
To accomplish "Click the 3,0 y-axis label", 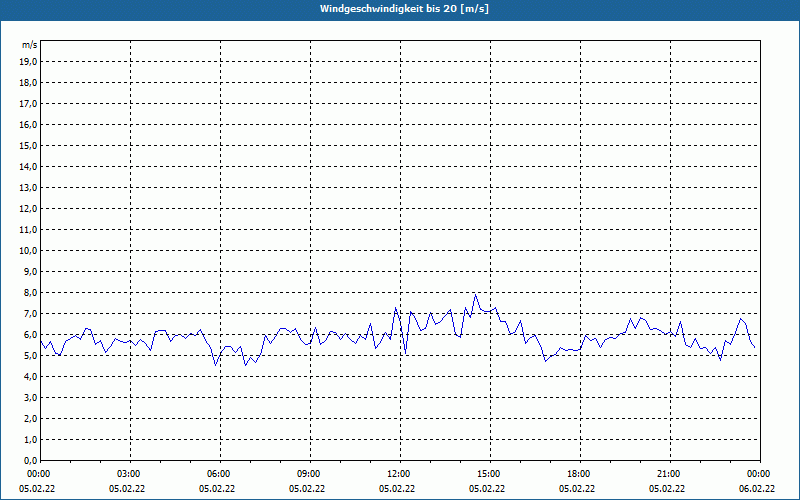I will pyautogui.click(x=31, y=397).
